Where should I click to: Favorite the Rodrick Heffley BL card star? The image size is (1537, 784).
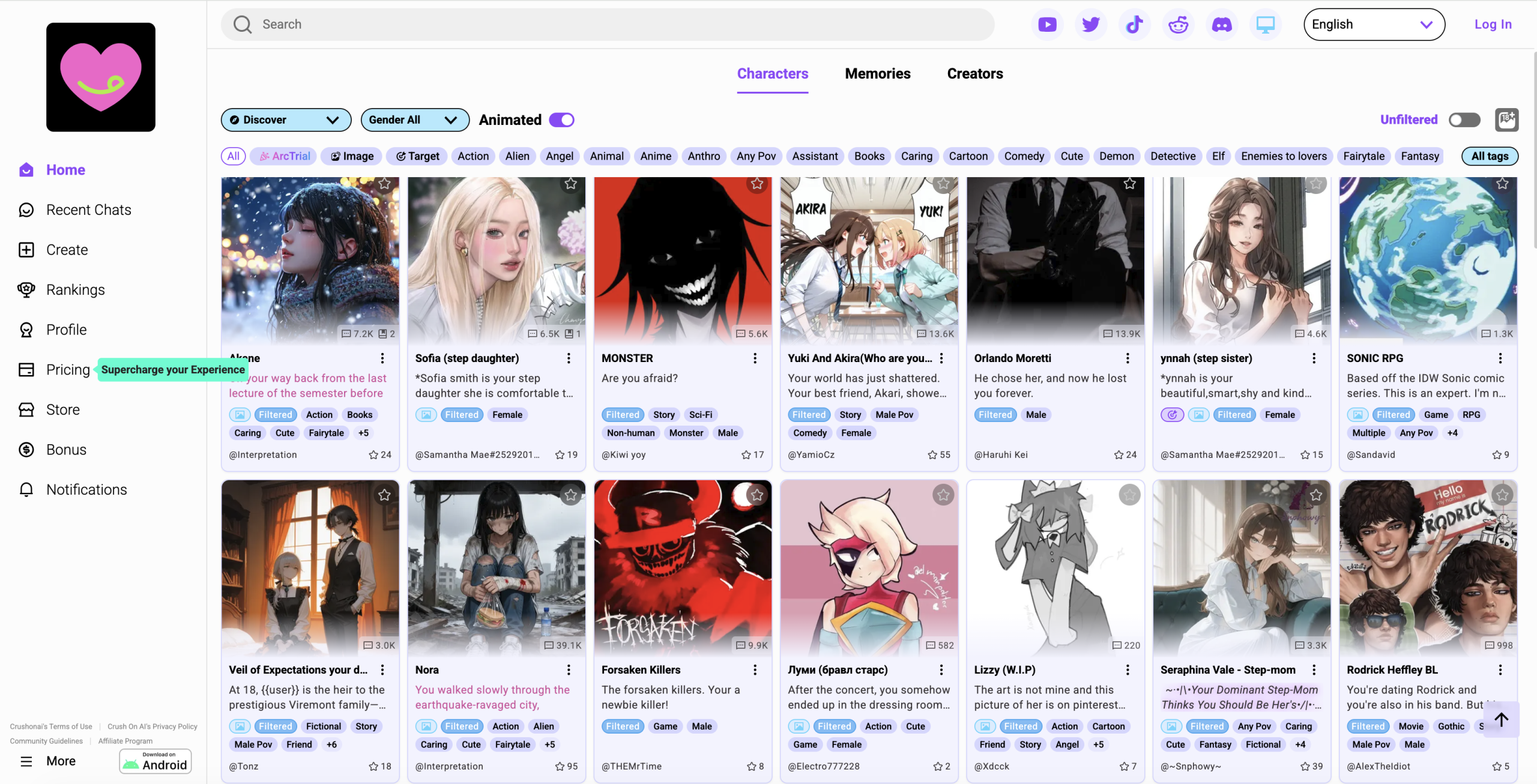pos(1502,495)
